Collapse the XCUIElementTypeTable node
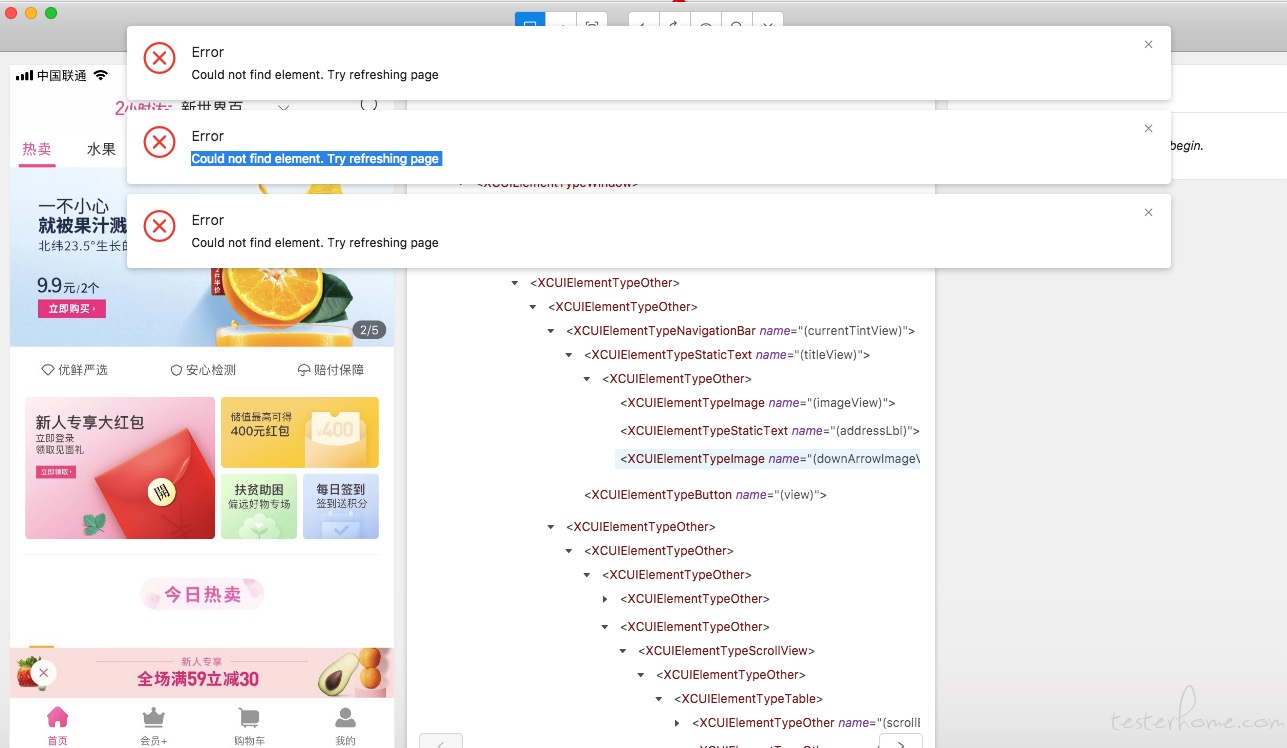 point(659,699)
